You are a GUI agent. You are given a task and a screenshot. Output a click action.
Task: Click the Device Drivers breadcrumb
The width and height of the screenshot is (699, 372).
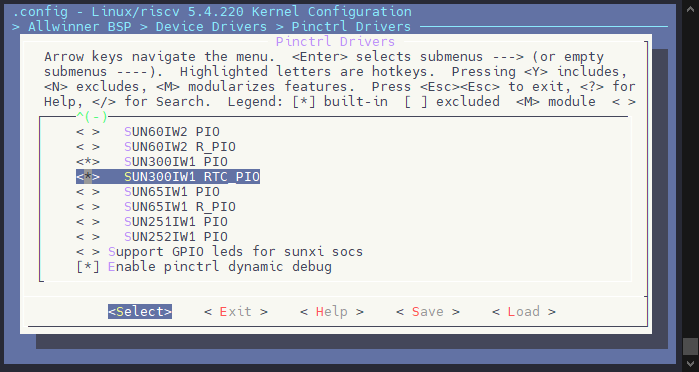(211, 27)
